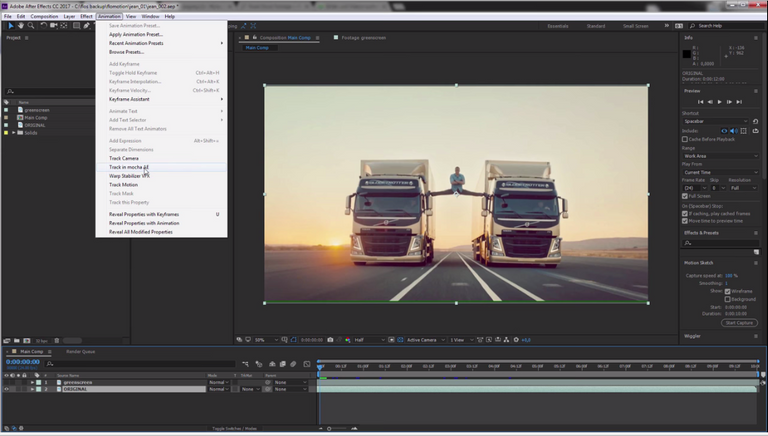
Task: Click the Reset Exposure icon
Action: [516, 339]
